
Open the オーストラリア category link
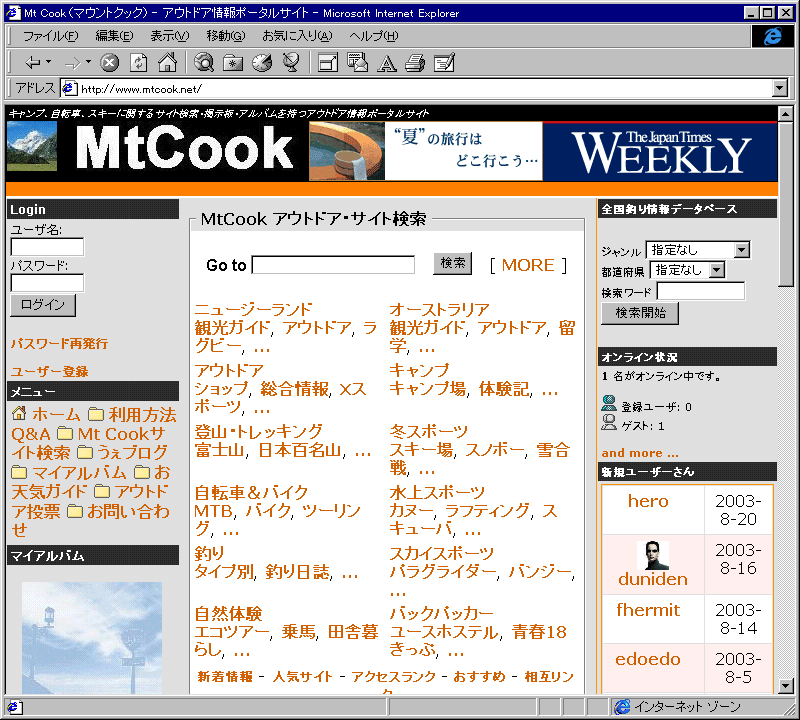click(439, 309)
